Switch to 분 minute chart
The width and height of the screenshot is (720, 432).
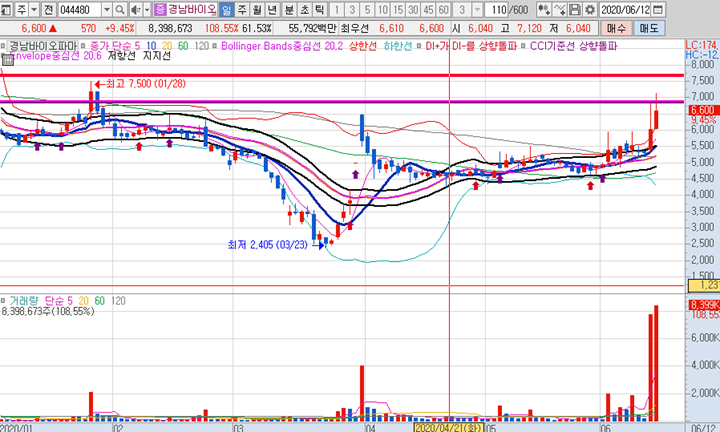pyautogui.click(x=289, y=9)
